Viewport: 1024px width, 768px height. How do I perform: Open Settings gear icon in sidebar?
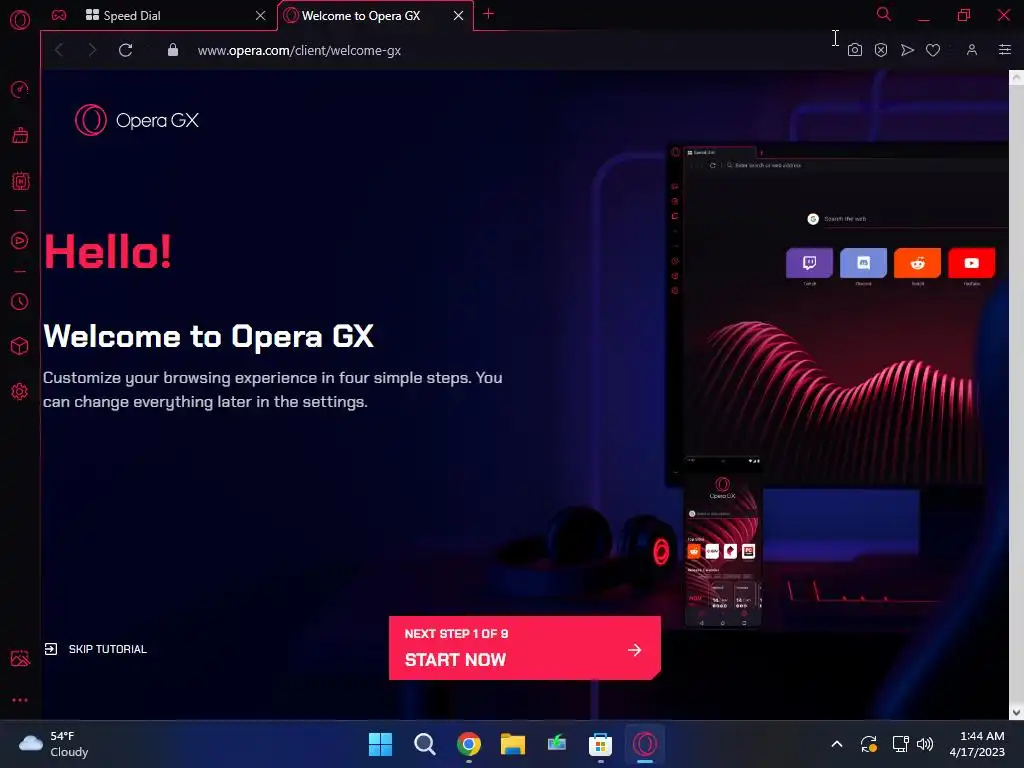pyautogui.click(x=20, y=391)
